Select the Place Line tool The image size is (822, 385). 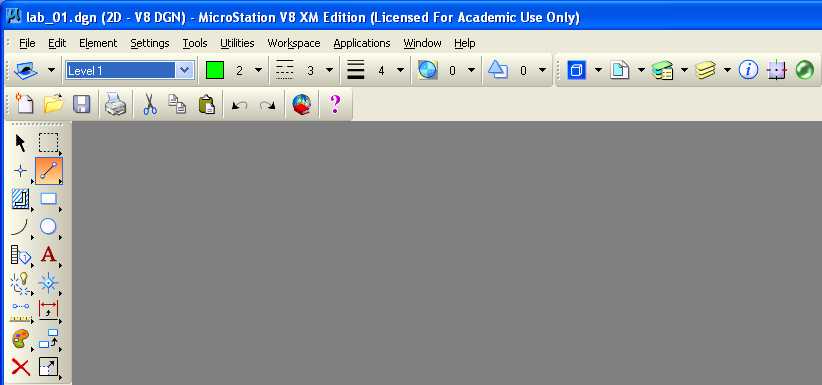pos(49,171)
